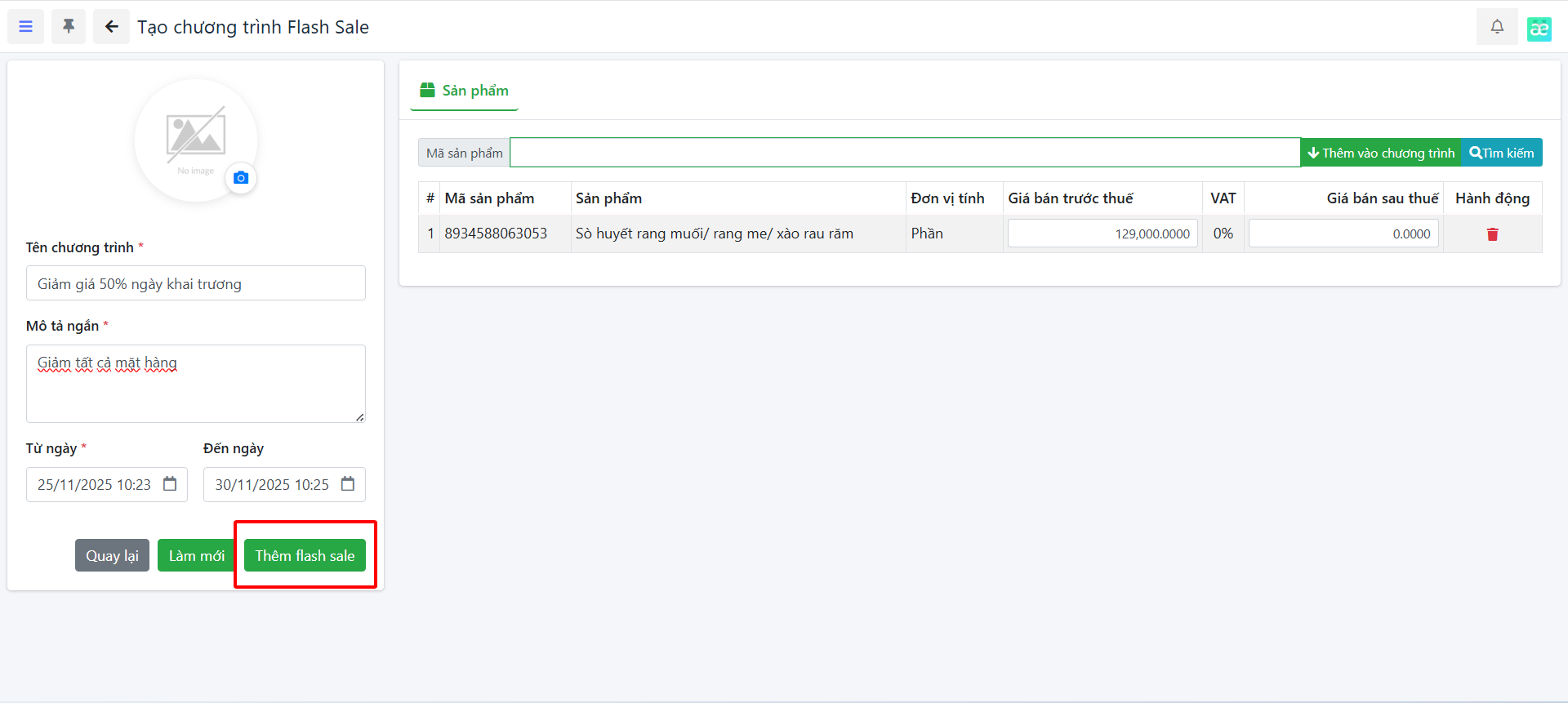This screenshot has height=703, width=1568.
Task: Click the pin icon in header
Action: click(x=69, y=27)
